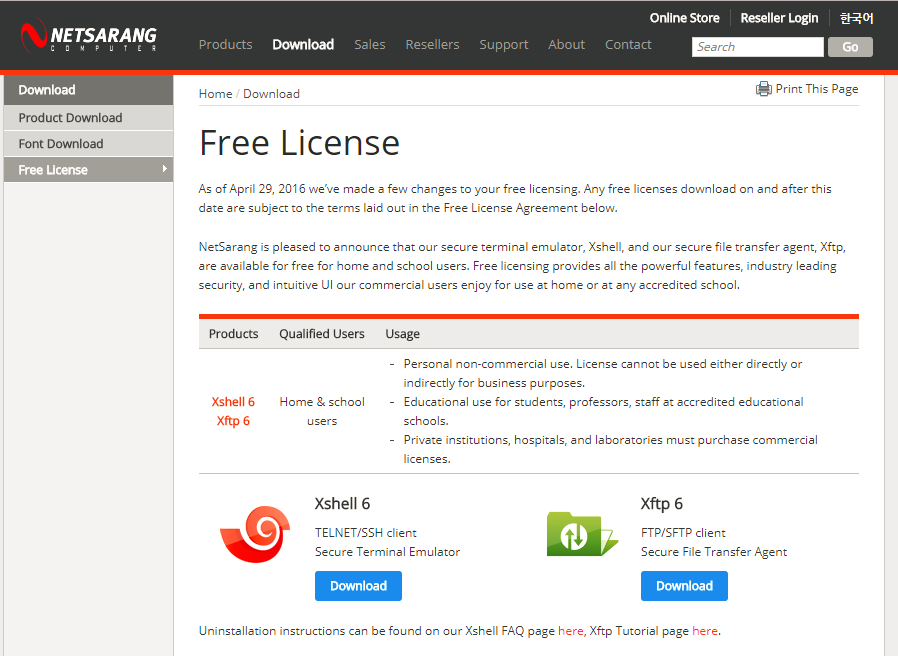The width and height of the screenshot is (898, 656).
Task: Open the Support menu
Action: click(x=503, y=45)
